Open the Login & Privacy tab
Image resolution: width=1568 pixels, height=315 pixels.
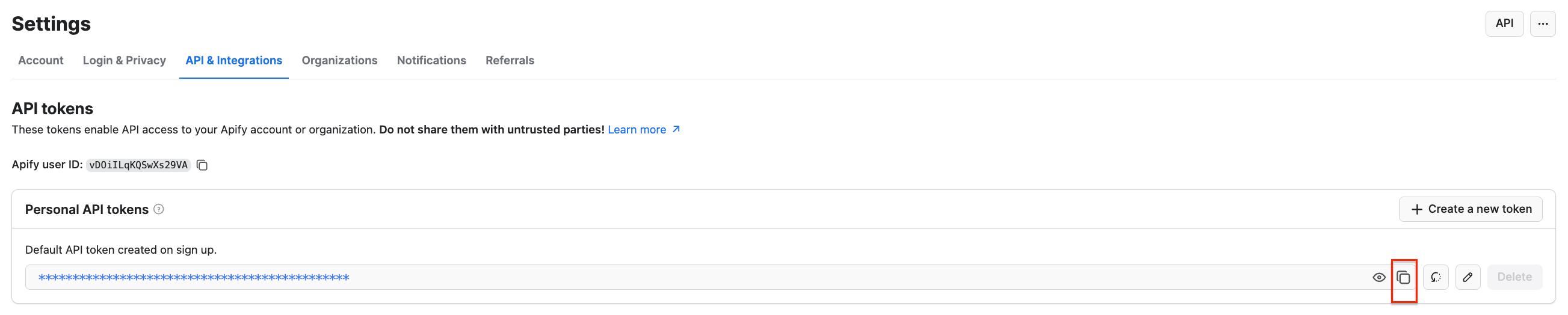point(124,60)
